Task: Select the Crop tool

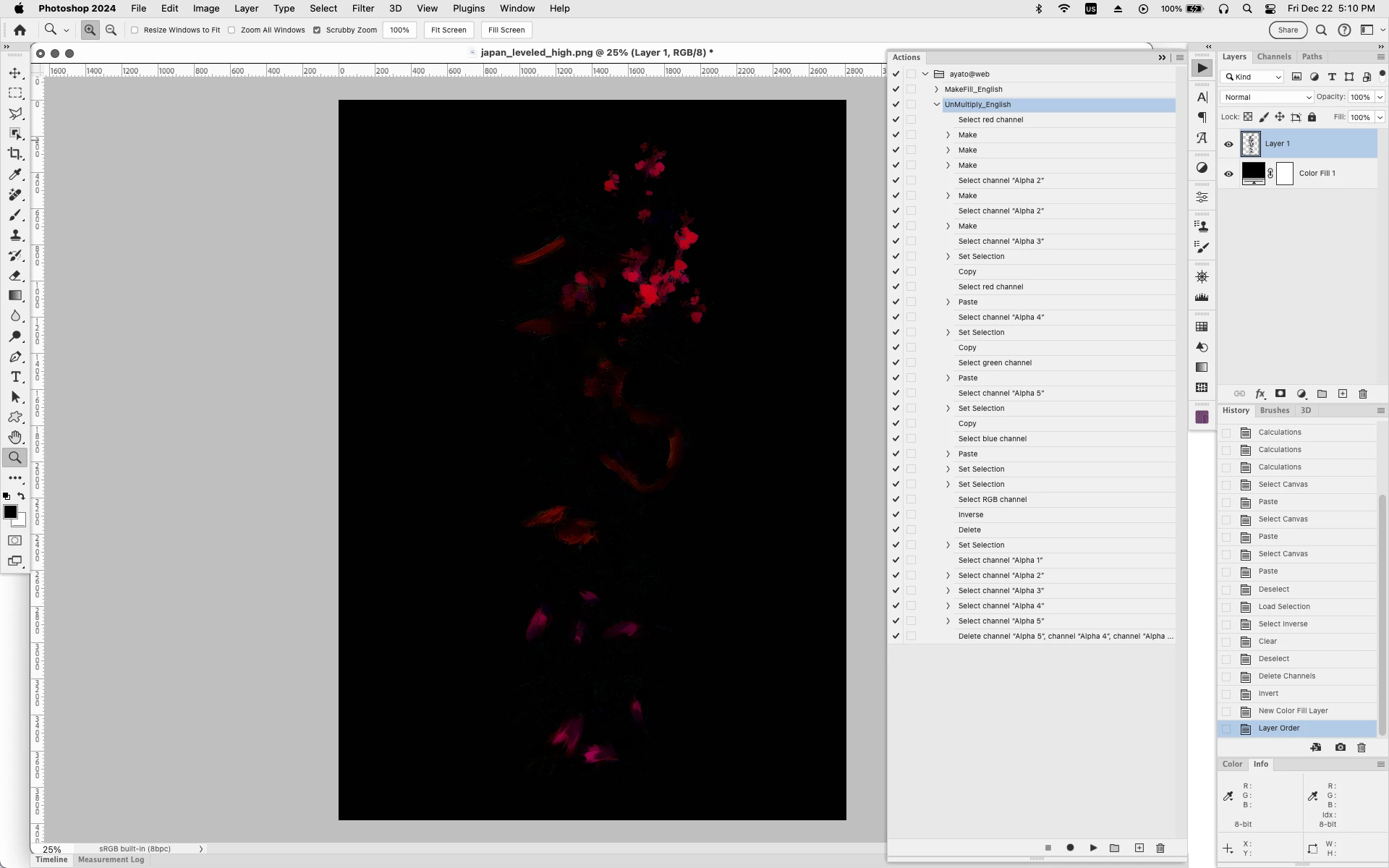Action: 15,153
